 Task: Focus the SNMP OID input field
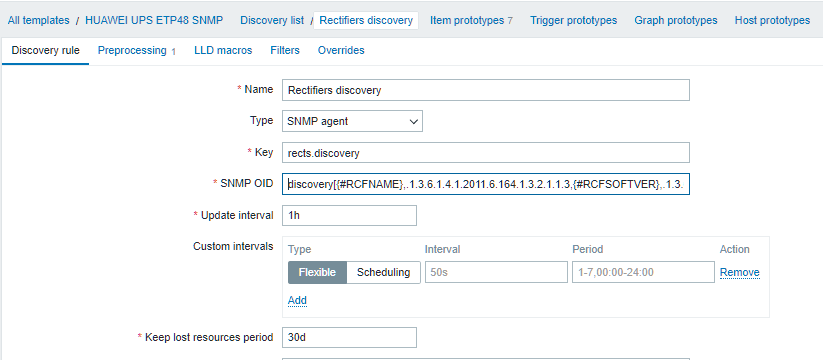(x=486, y=184)
